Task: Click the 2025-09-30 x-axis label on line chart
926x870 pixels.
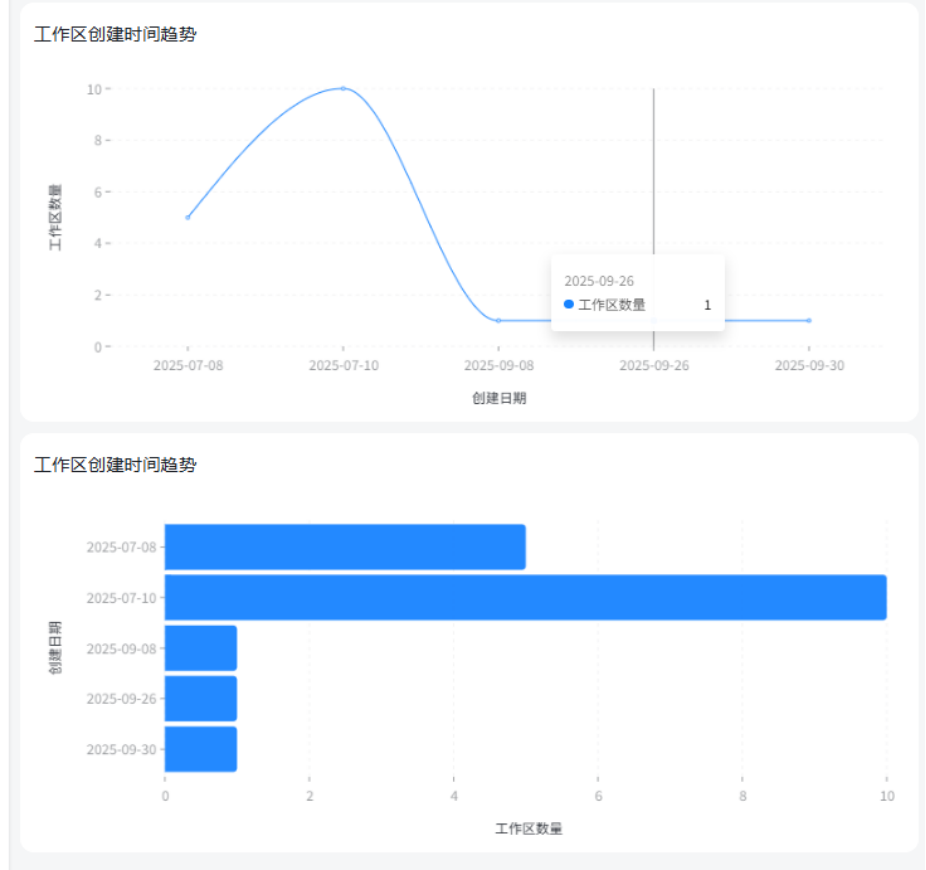Action: [x=809, y=366]
